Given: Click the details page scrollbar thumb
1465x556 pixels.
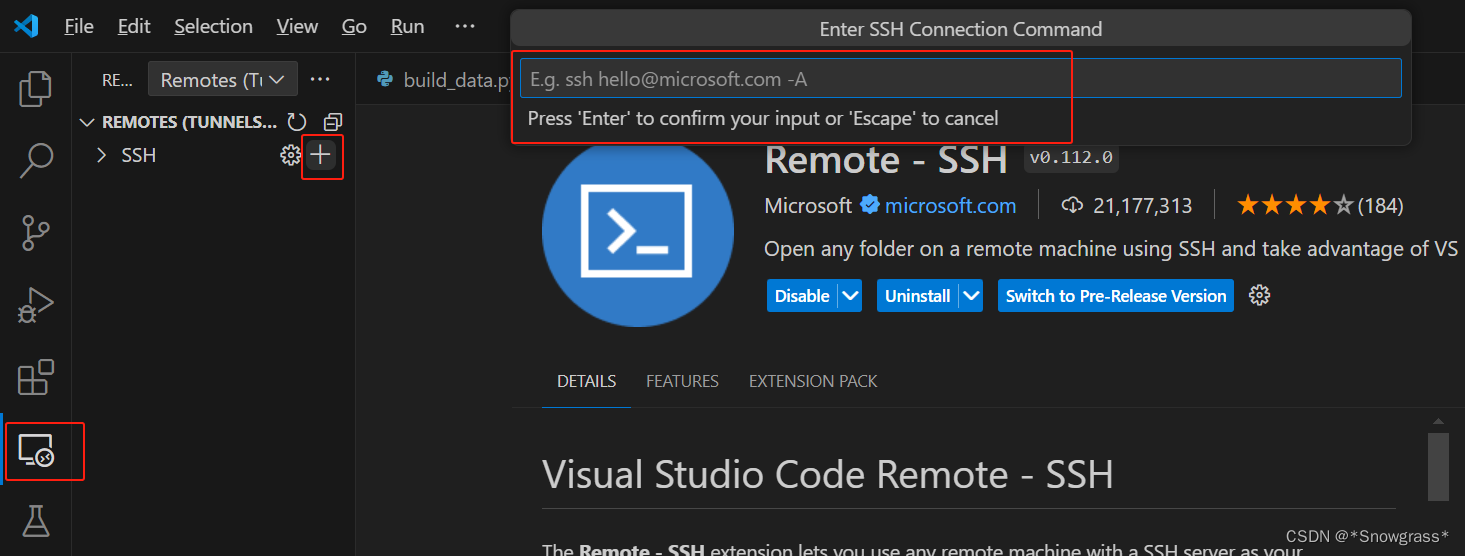Looking at the screenshot, I should 1438,466.
